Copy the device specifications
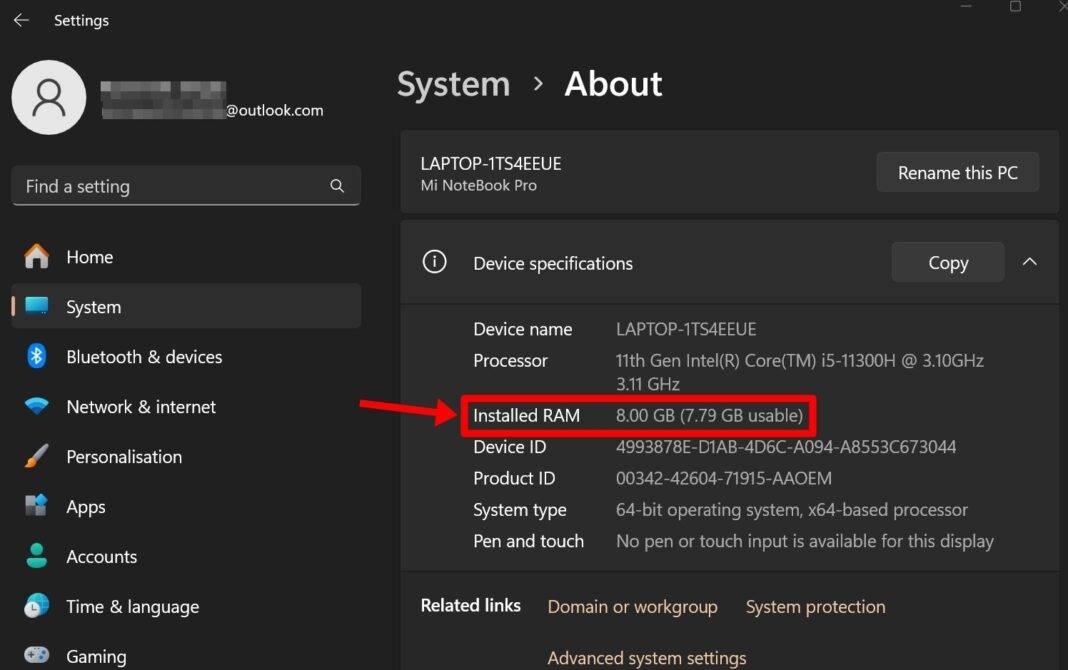 [x=946, y=261]
